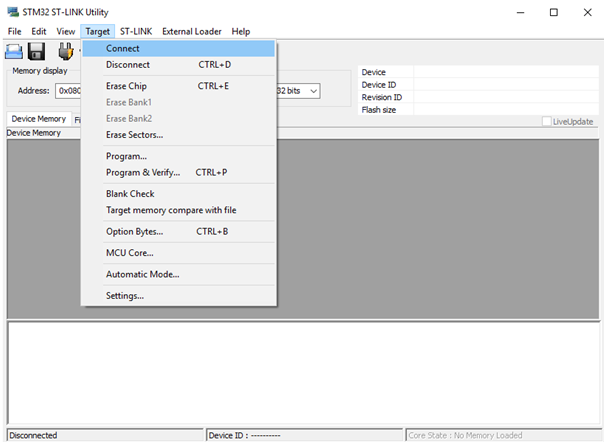Open the External Loader menu
This screenshot has width=606, height=444.
[192, 31]
